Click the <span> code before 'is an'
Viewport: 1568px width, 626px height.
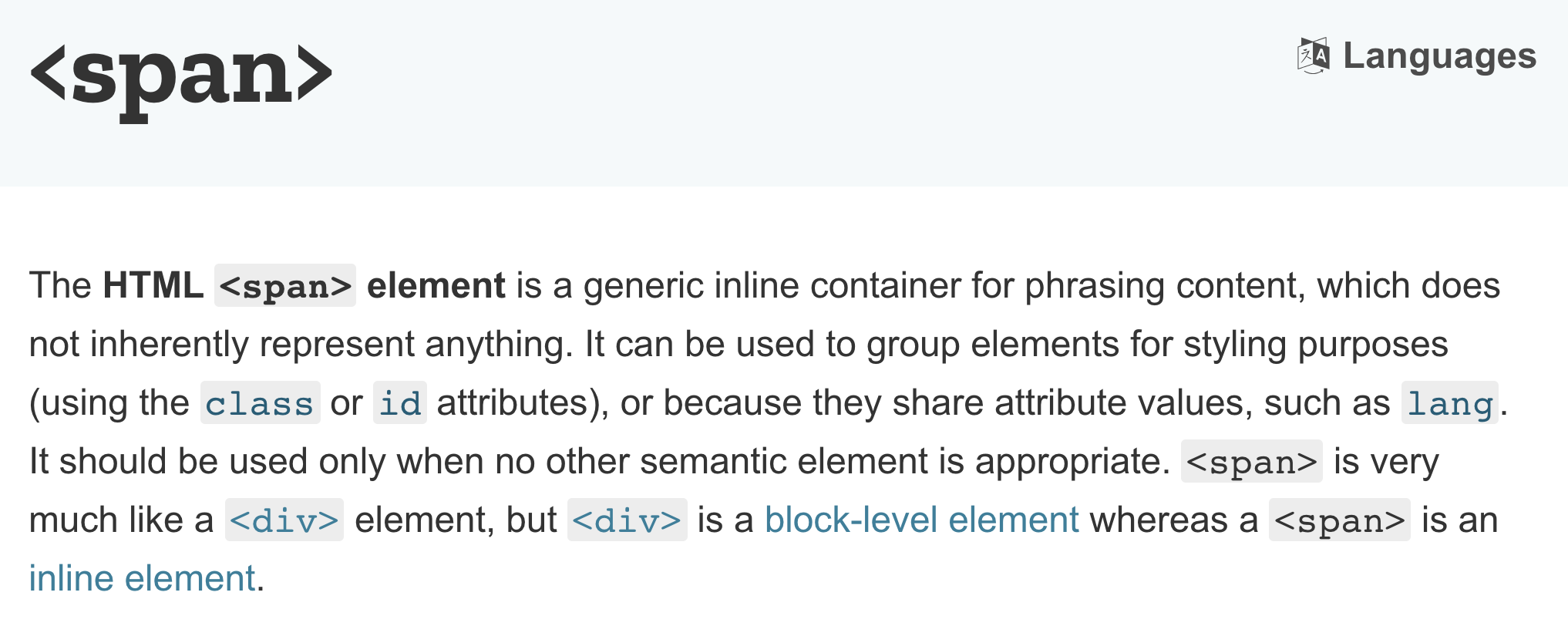coord(1340,520)
